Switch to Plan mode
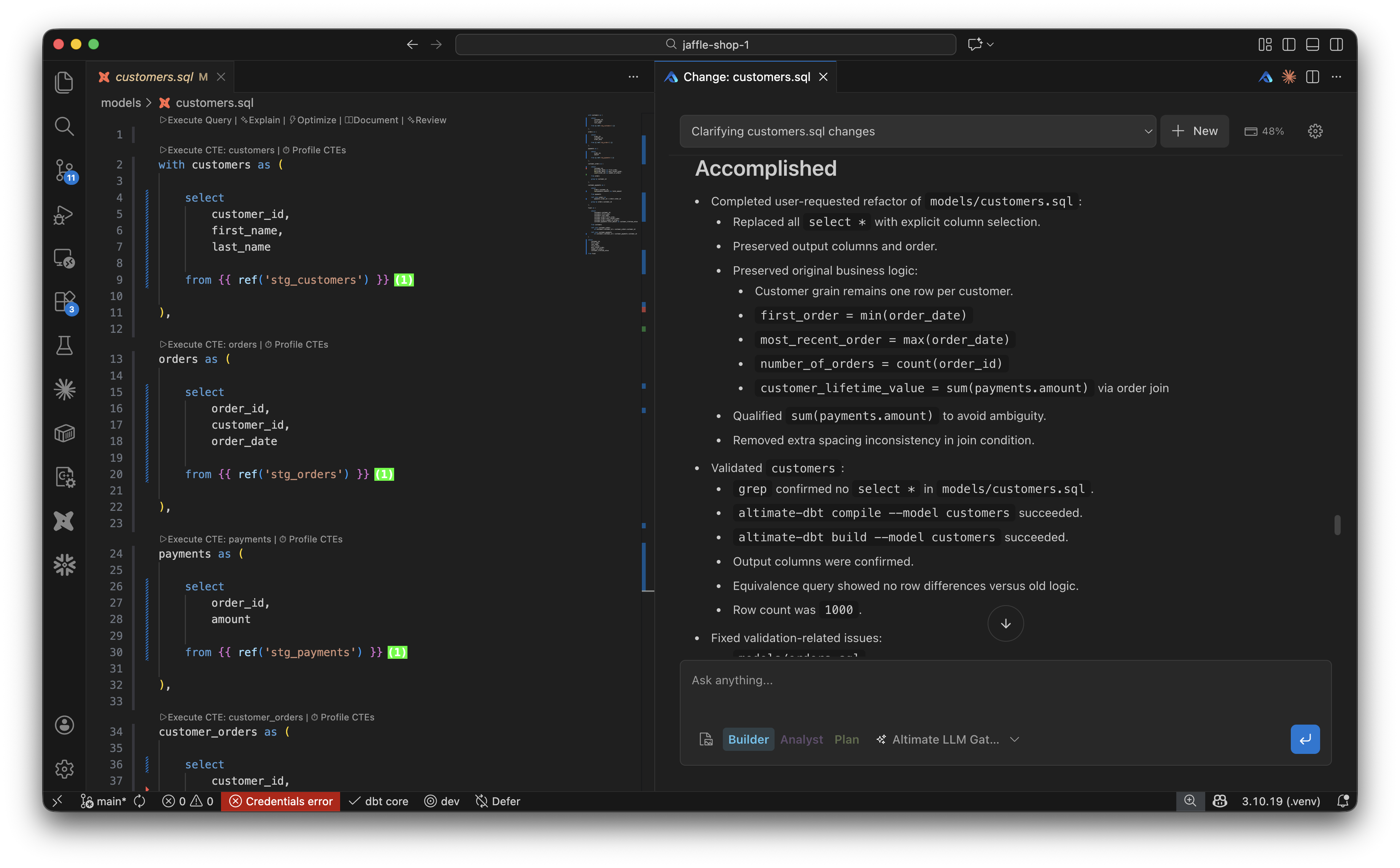1400x868 pixels. [847, 739]
